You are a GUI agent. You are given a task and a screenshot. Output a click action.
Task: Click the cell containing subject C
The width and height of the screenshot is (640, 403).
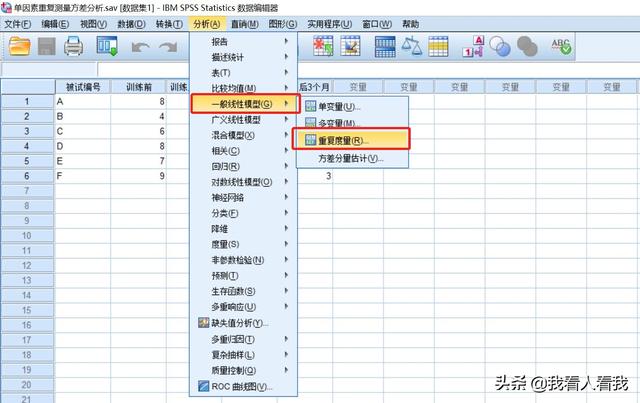(83, 131)
